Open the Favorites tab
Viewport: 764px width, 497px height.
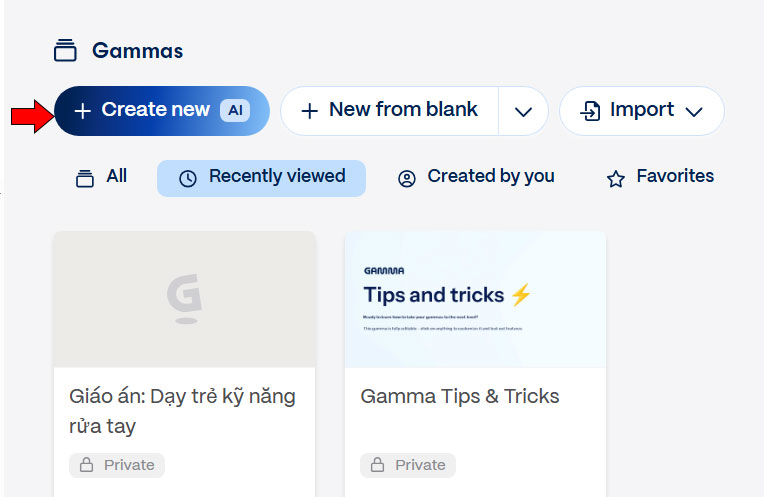[661, 177]
